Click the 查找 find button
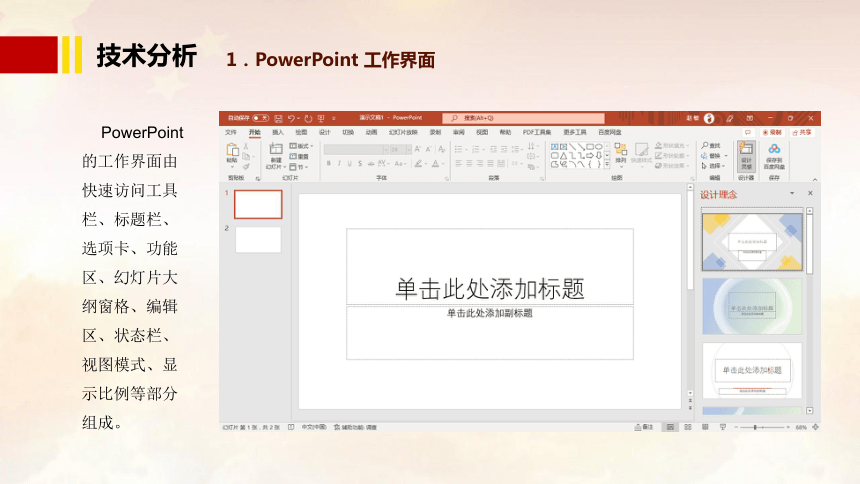The image size is (860, 484). pos(711,145)
